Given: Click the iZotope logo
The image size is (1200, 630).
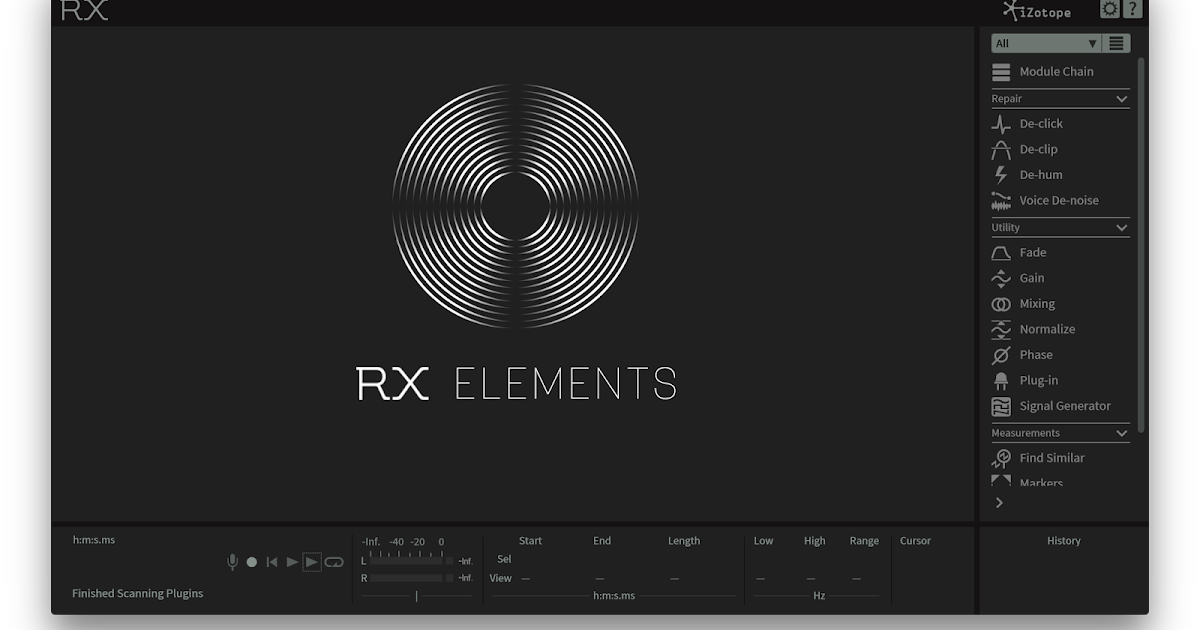Looking at the screenshot, I should point(1037,11).
